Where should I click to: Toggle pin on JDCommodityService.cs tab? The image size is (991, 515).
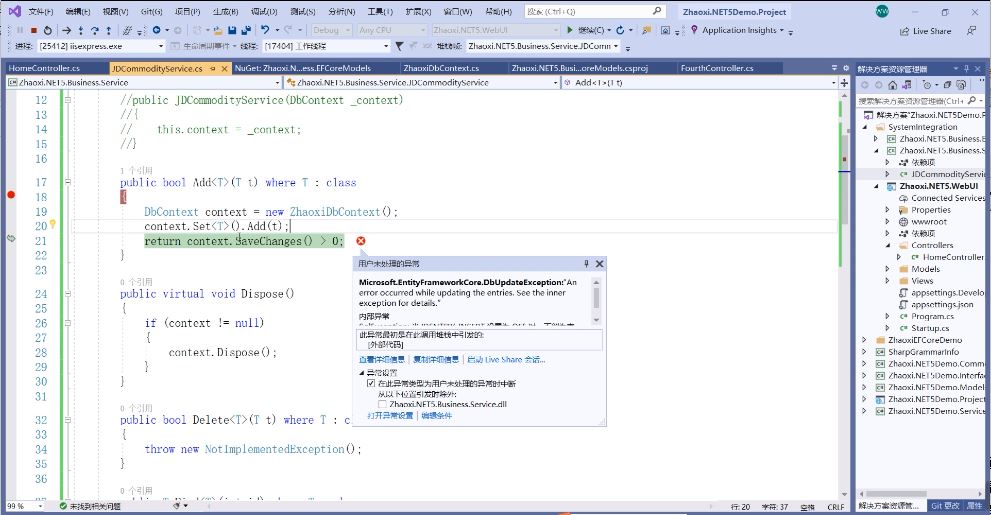click(213, 68)
